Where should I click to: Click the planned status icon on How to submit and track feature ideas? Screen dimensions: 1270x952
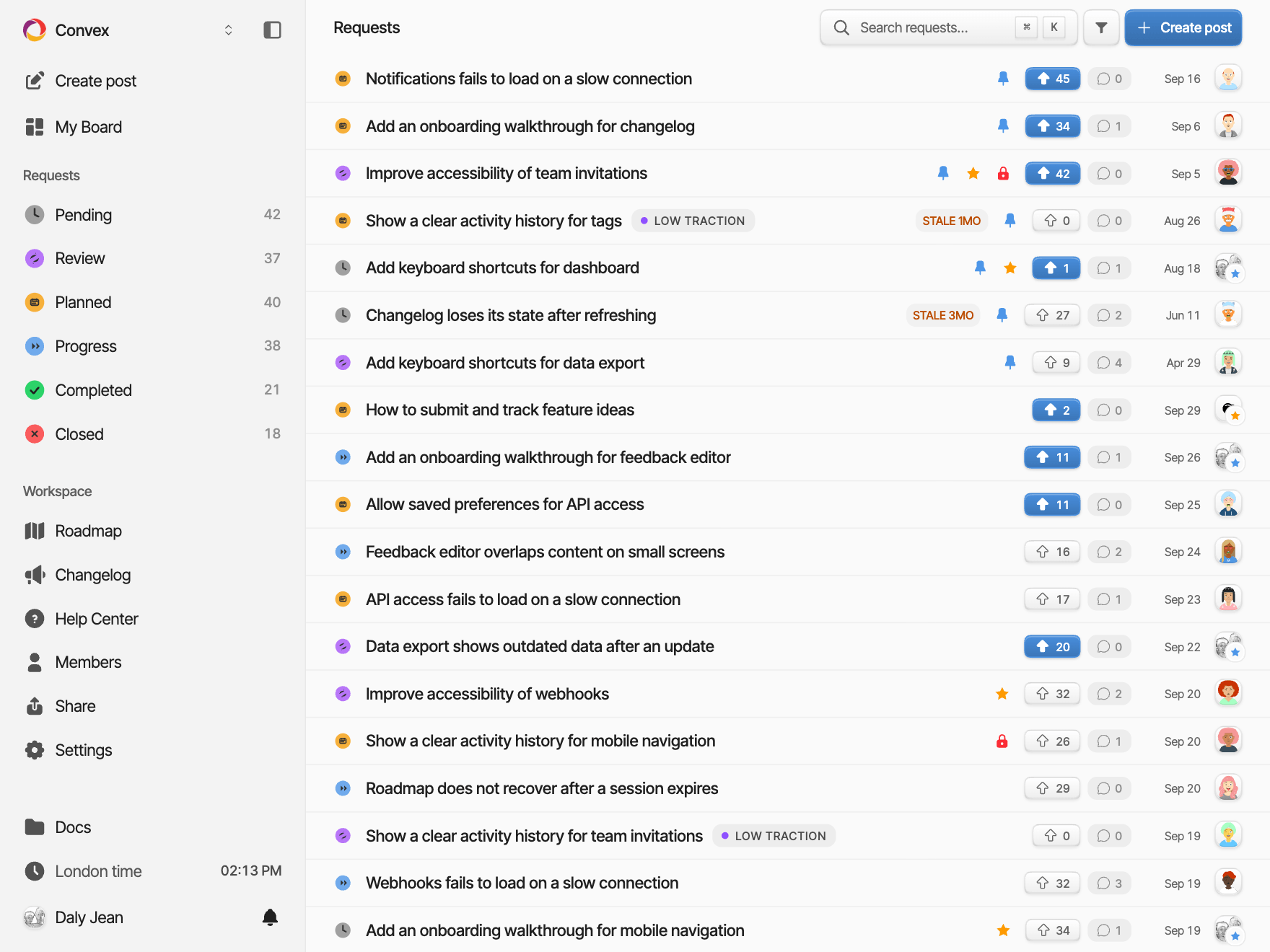tap(343, 410)
